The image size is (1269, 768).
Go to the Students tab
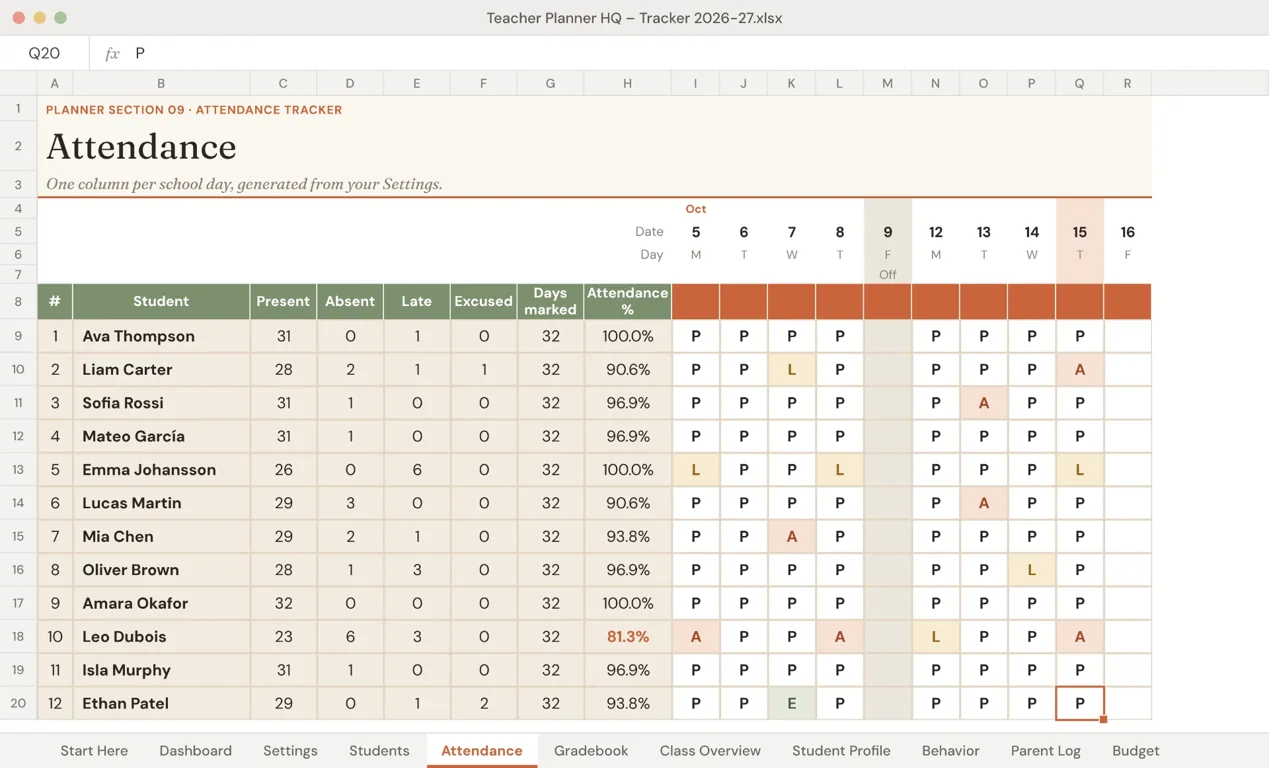click(x=379, y=750)
